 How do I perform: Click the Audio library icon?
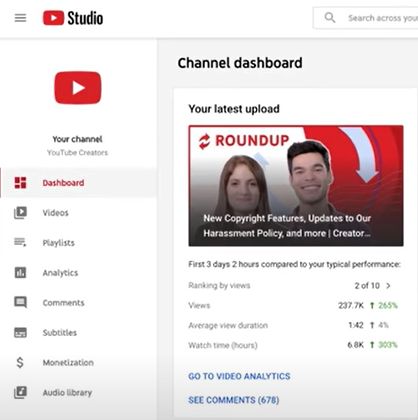[20, 392]
